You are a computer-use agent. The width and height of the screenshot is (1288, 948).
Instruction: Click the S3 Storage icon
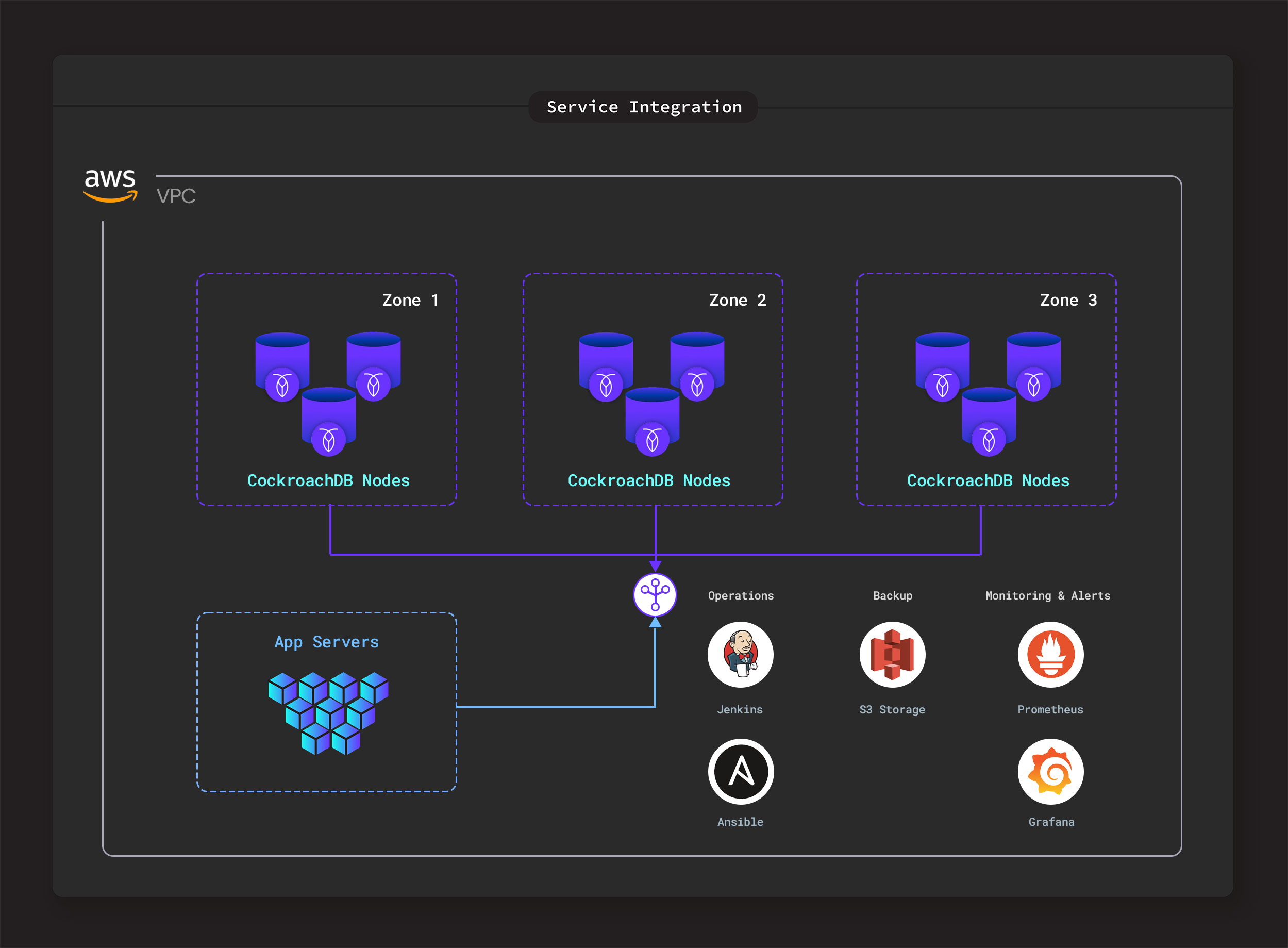point(892,655)
